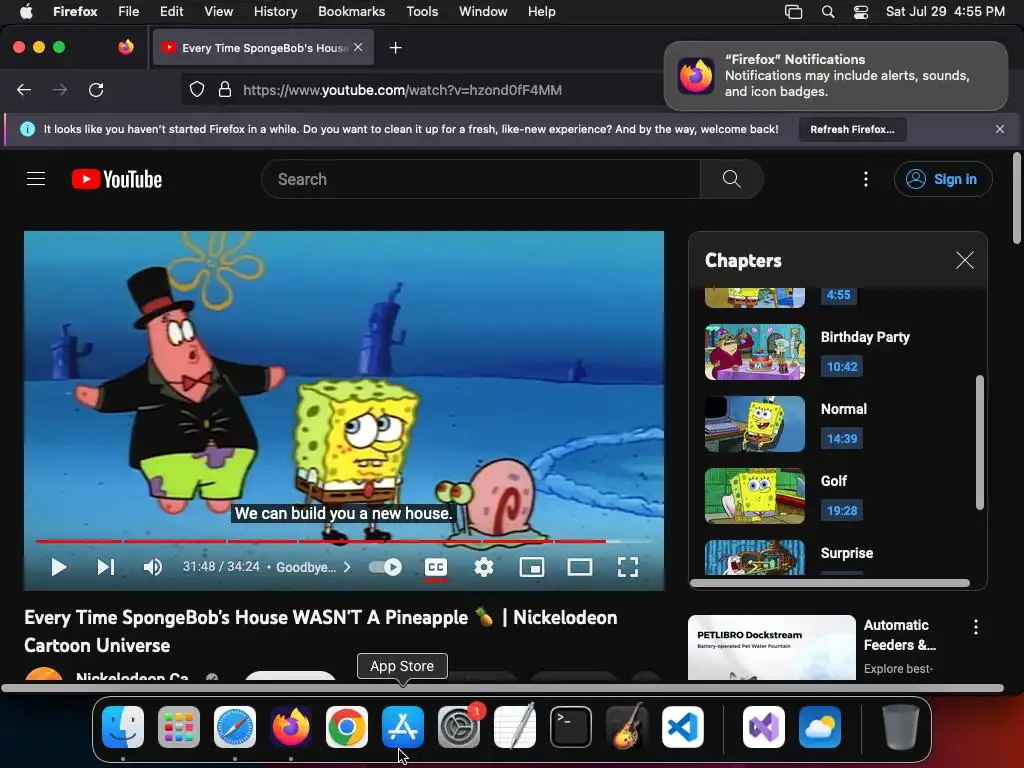Click Automatic Feeders ad title
This screenshot has width=1024, height=768.
(900, 635)
